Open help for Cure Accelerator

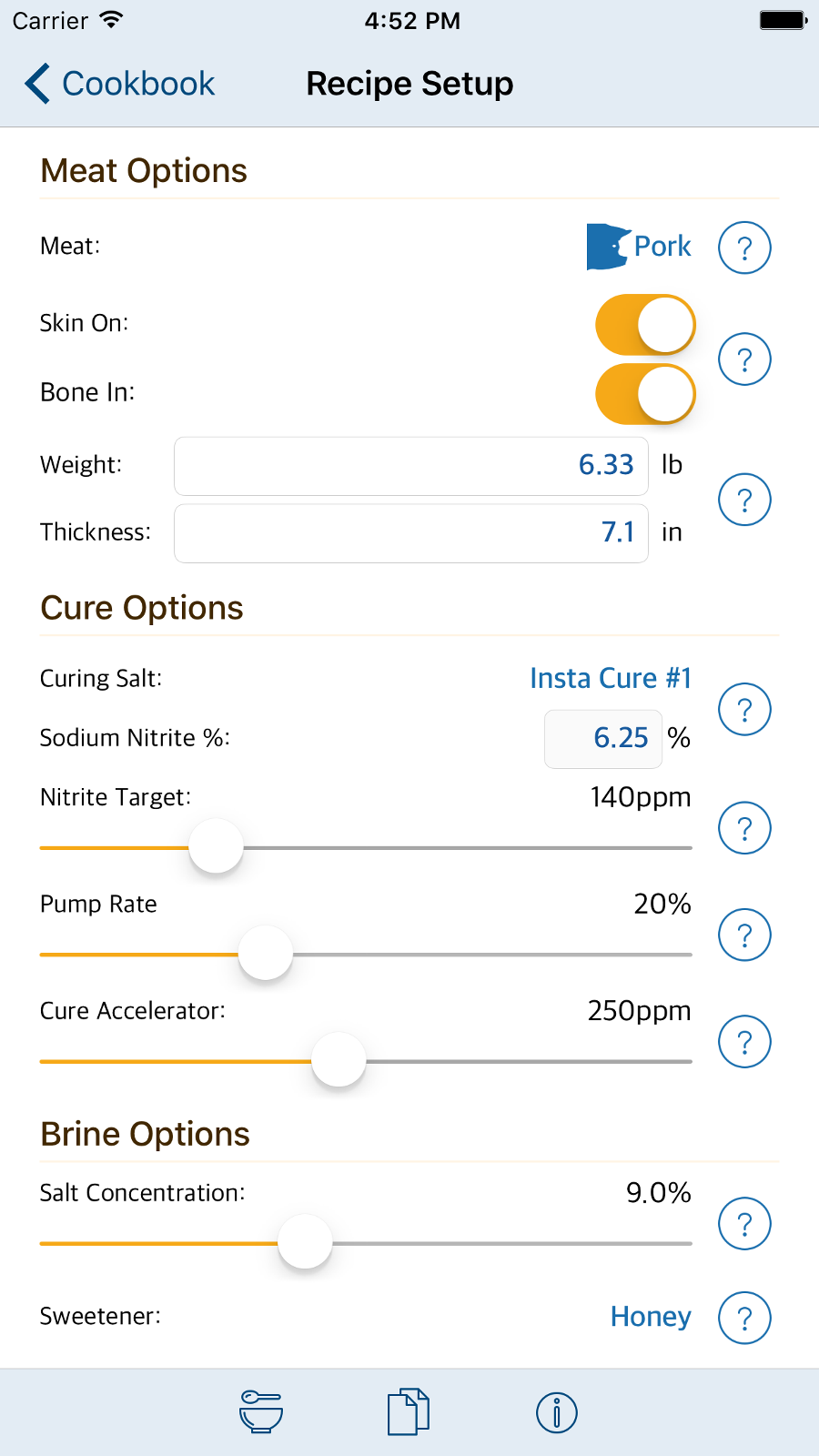(x=744, y=1041)
